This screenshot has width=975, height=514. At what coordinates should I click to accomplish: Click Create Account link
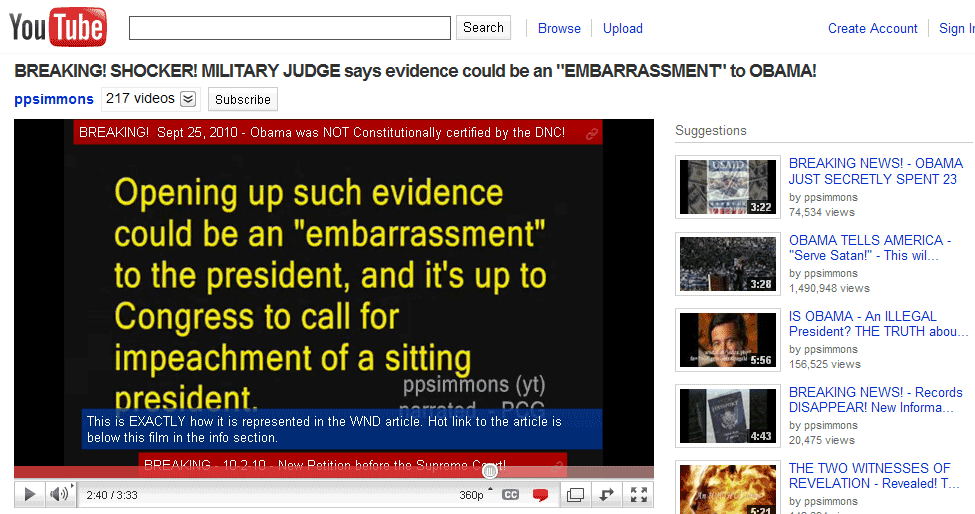[x=872, y=28]
